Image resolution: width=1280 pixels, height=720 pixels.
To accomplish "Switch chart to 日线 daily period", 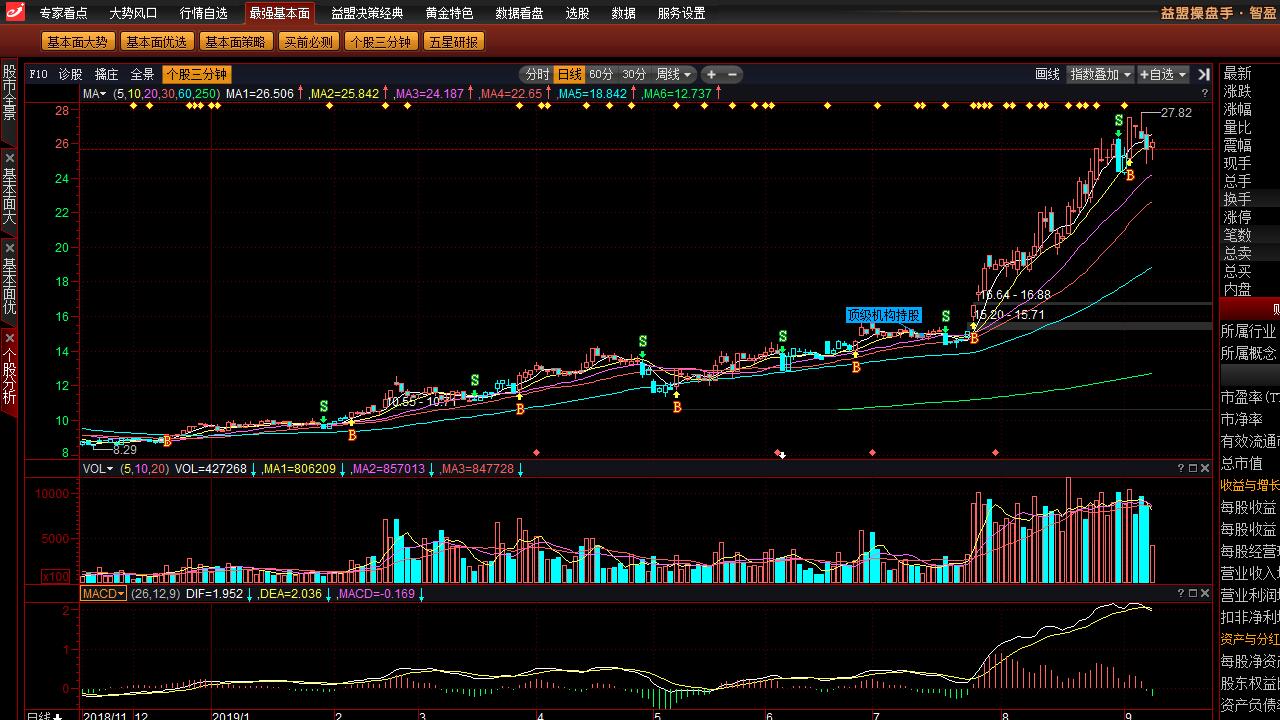I will (x=569, y=74).
